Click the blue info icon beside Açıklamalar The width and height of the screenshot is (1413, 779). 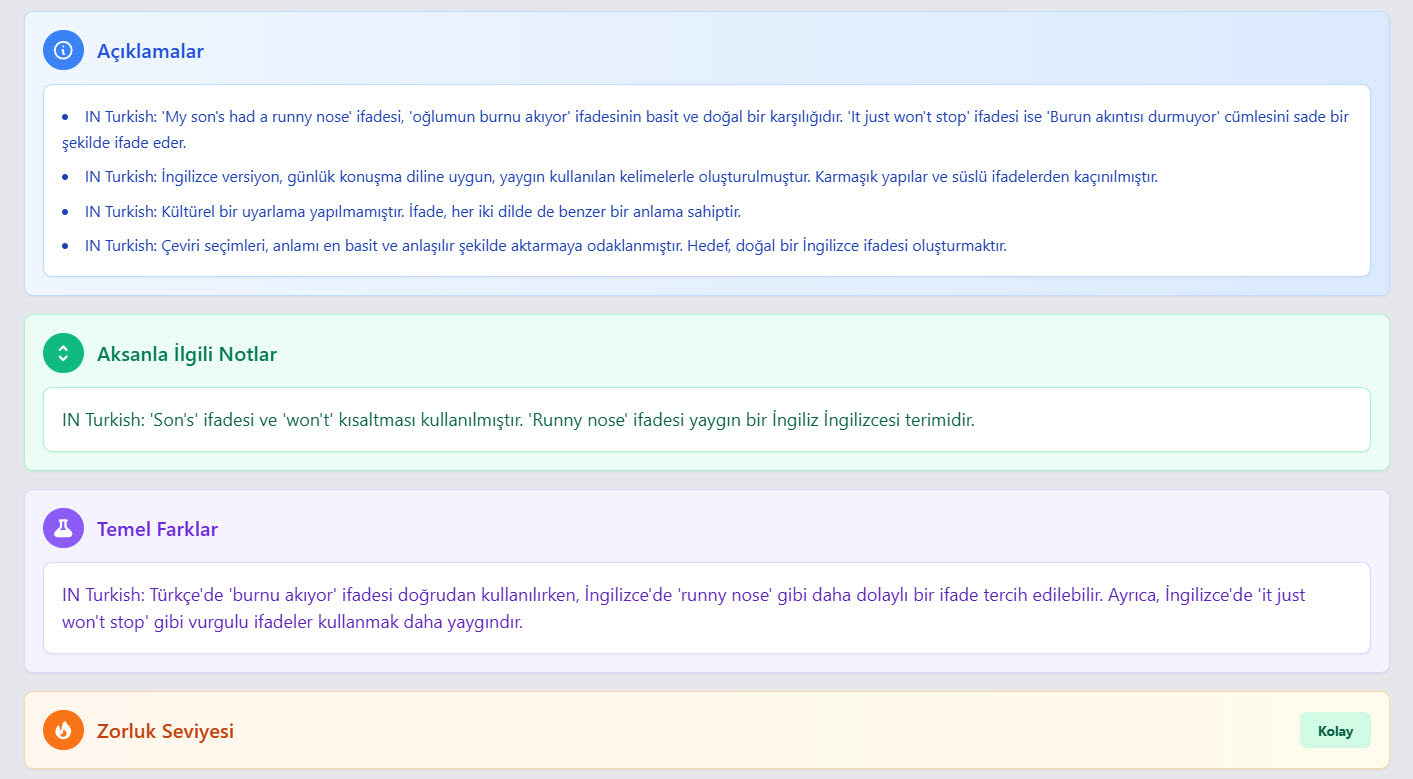coord(63,49)
